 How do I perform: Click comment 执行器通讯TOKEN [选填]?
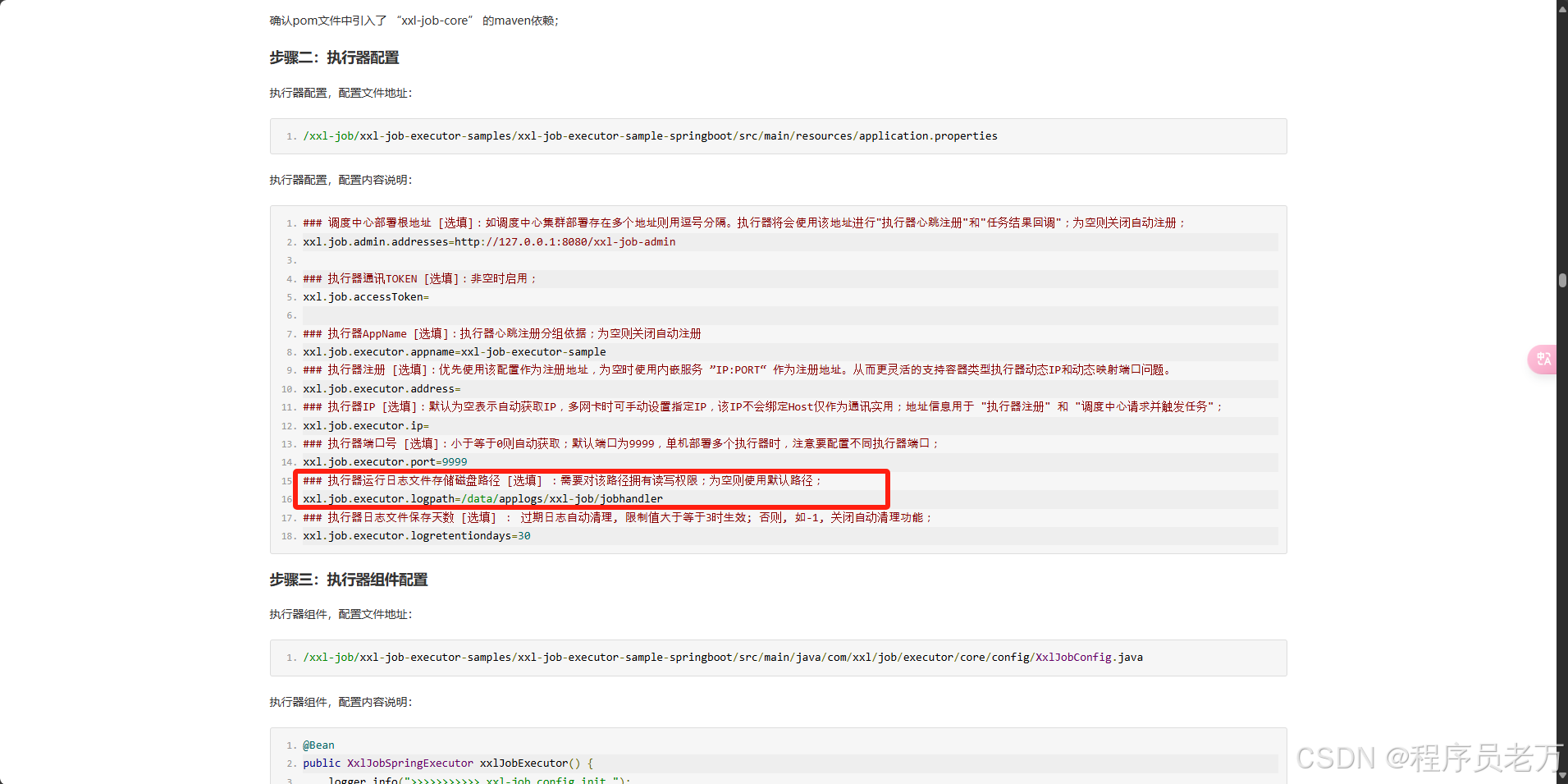pyautogui.click(x=420, y=279)
